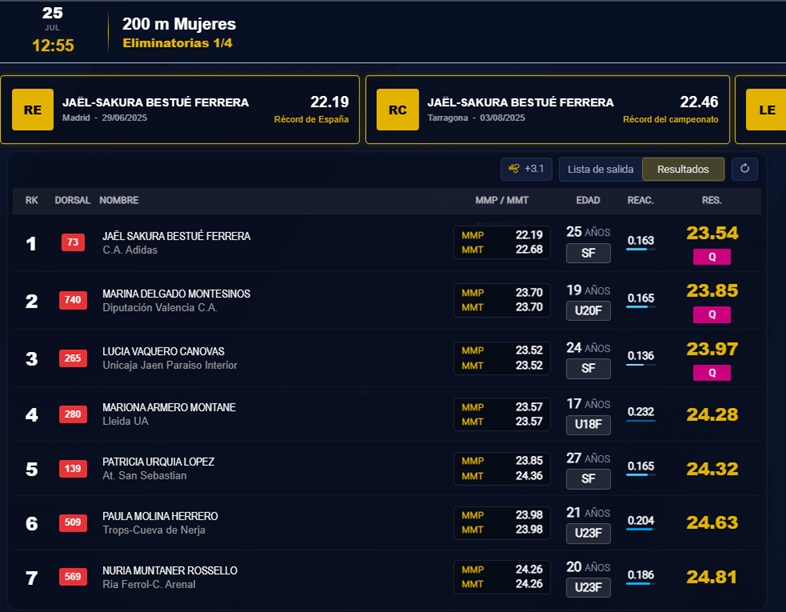786x612 pixels.
Task: Click Récord de España 22.19 value
Action: pyautogui.click(x=329, y=102)
